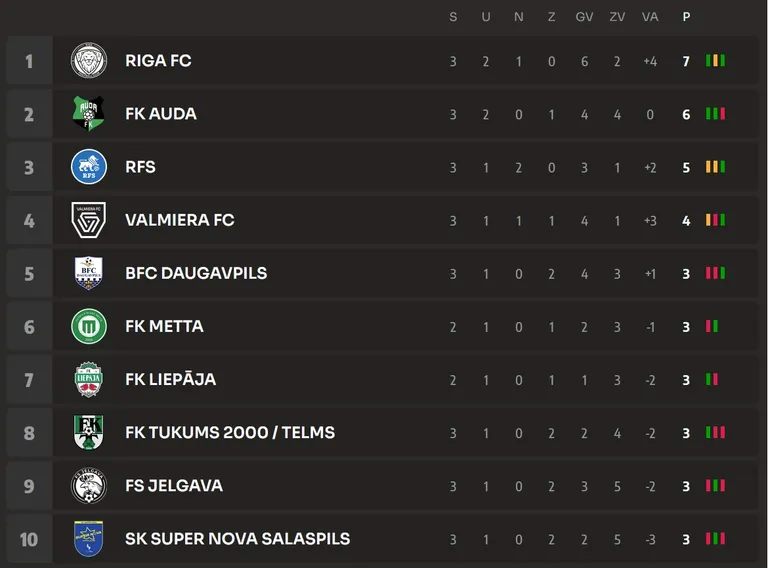The height and width of the screenshot is (568, 768).
Task: Sort table by the P points column
Action: (686, 17)
